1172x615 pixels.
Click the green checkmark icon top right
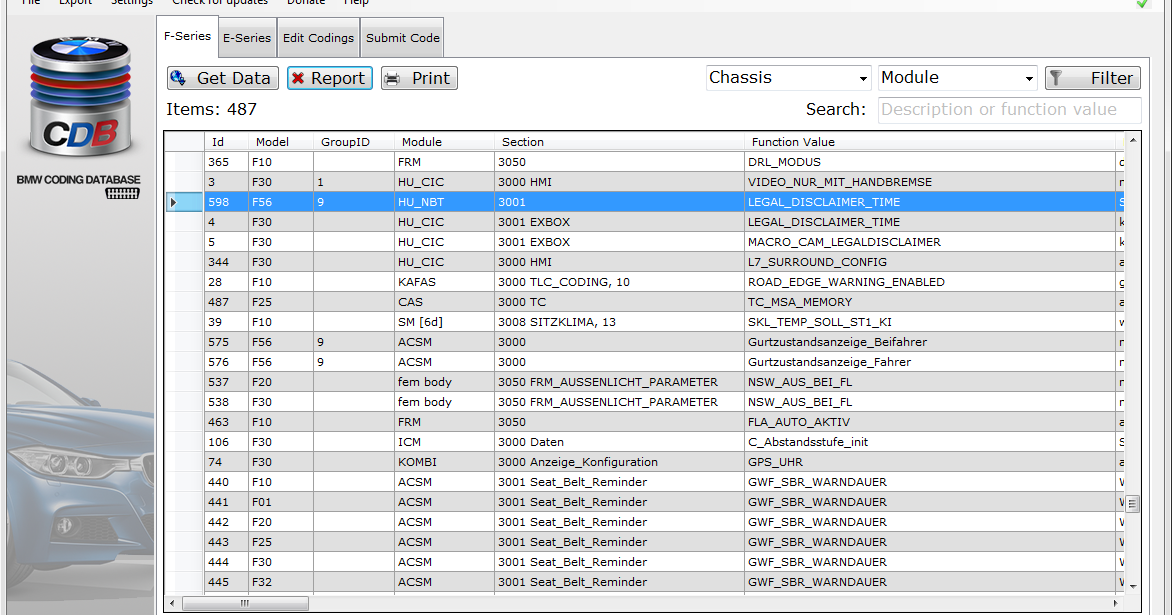click(1146, 5)
